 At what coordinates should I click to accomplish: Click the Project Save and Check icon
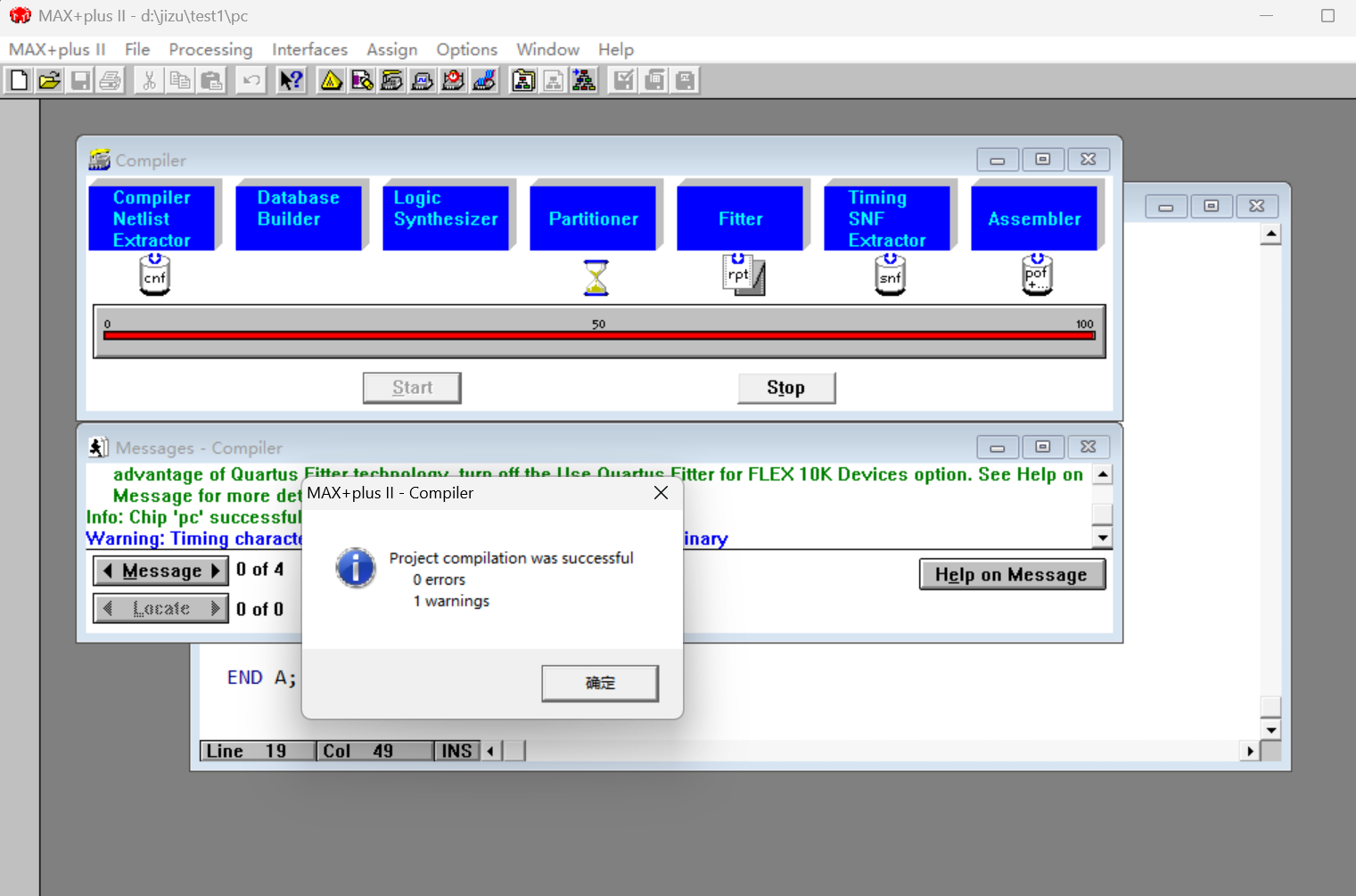click(624, 81)
